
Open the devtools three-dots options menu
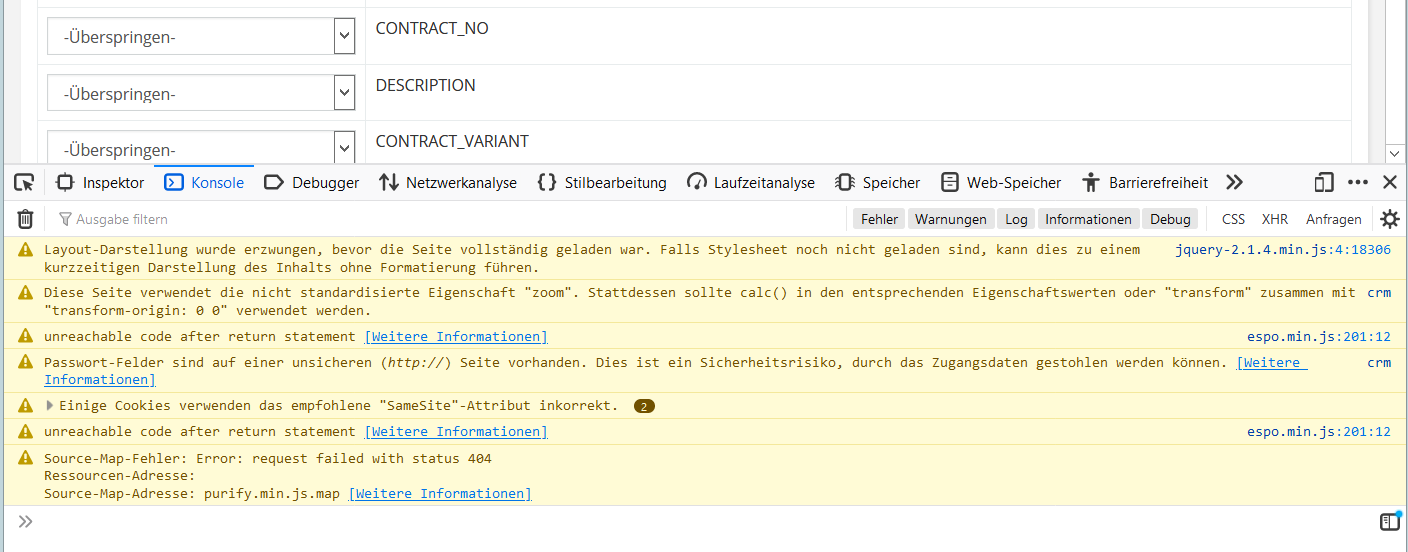click(1357, 182)
